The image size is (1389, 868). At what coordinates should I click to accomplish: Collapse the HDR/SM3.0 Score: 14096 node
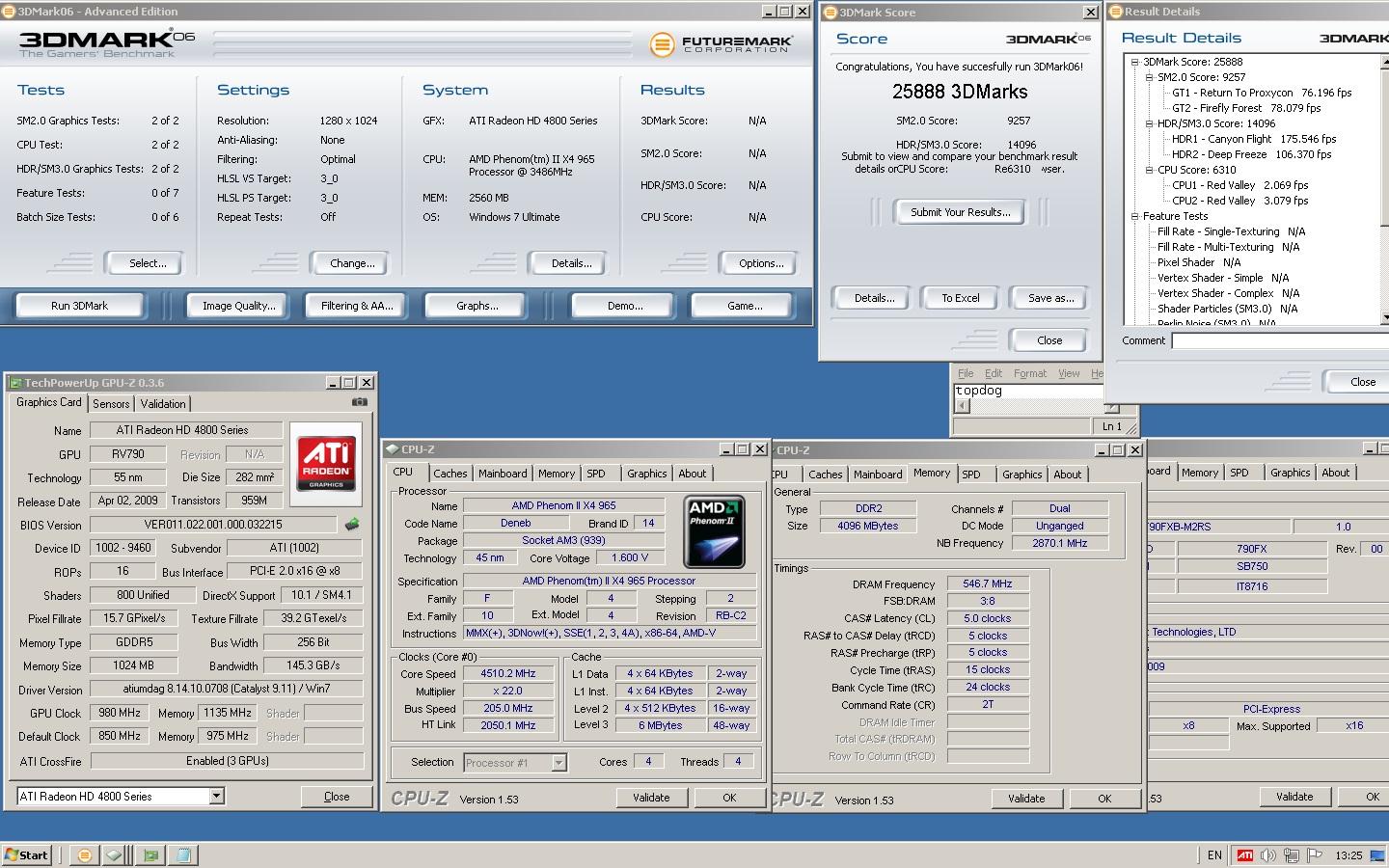tap(1150, 123)
